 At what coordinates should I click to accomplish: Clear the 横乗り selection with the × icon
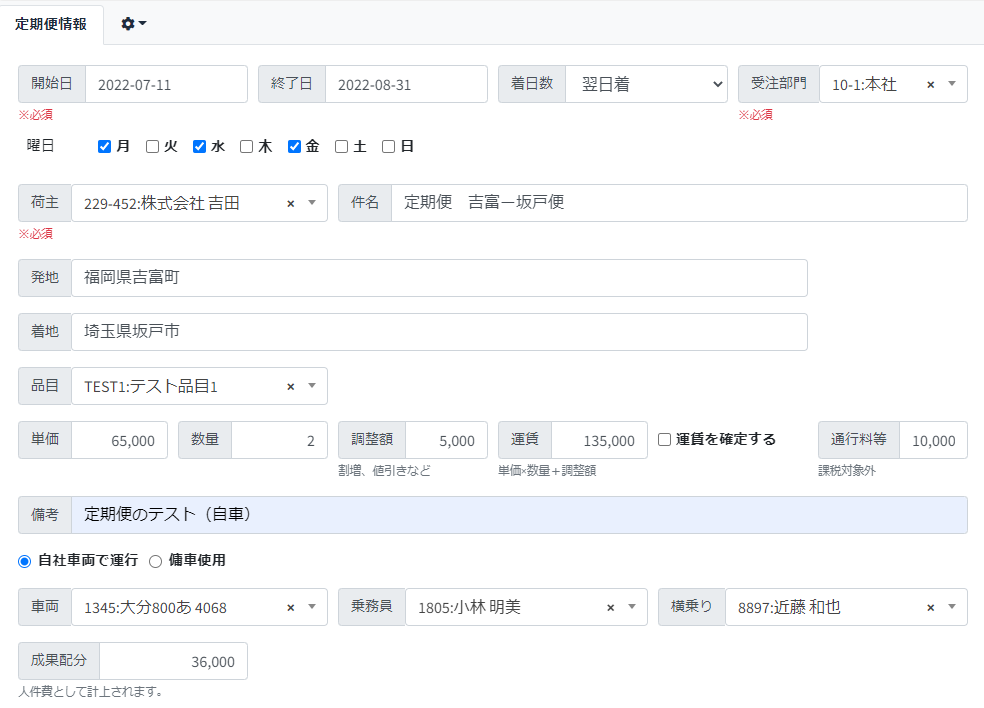pos(930,607)
